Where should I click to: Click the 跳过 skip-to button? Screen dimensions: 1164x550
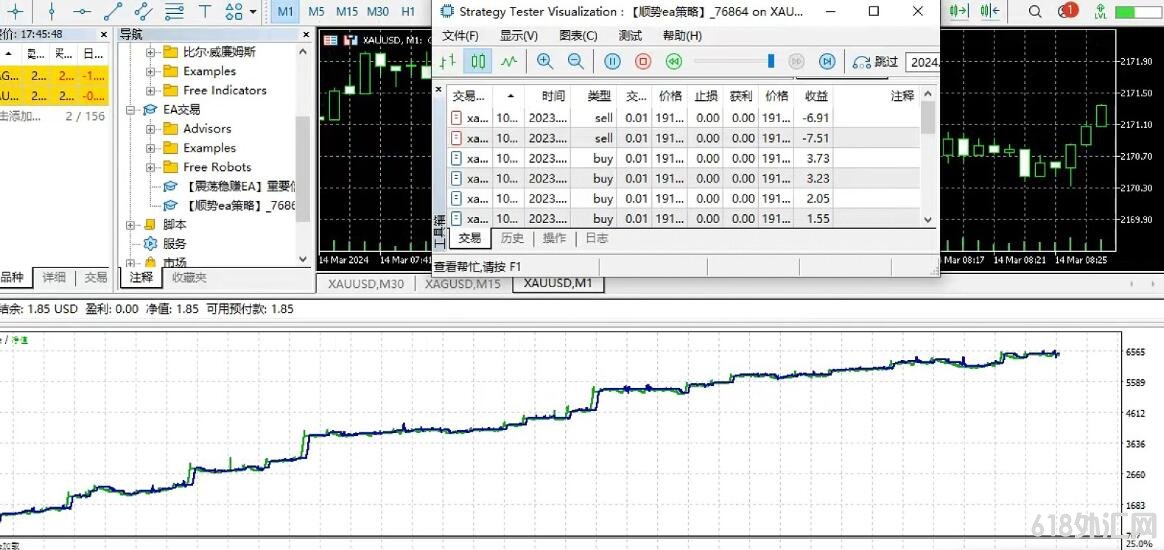tap(876, 62)
